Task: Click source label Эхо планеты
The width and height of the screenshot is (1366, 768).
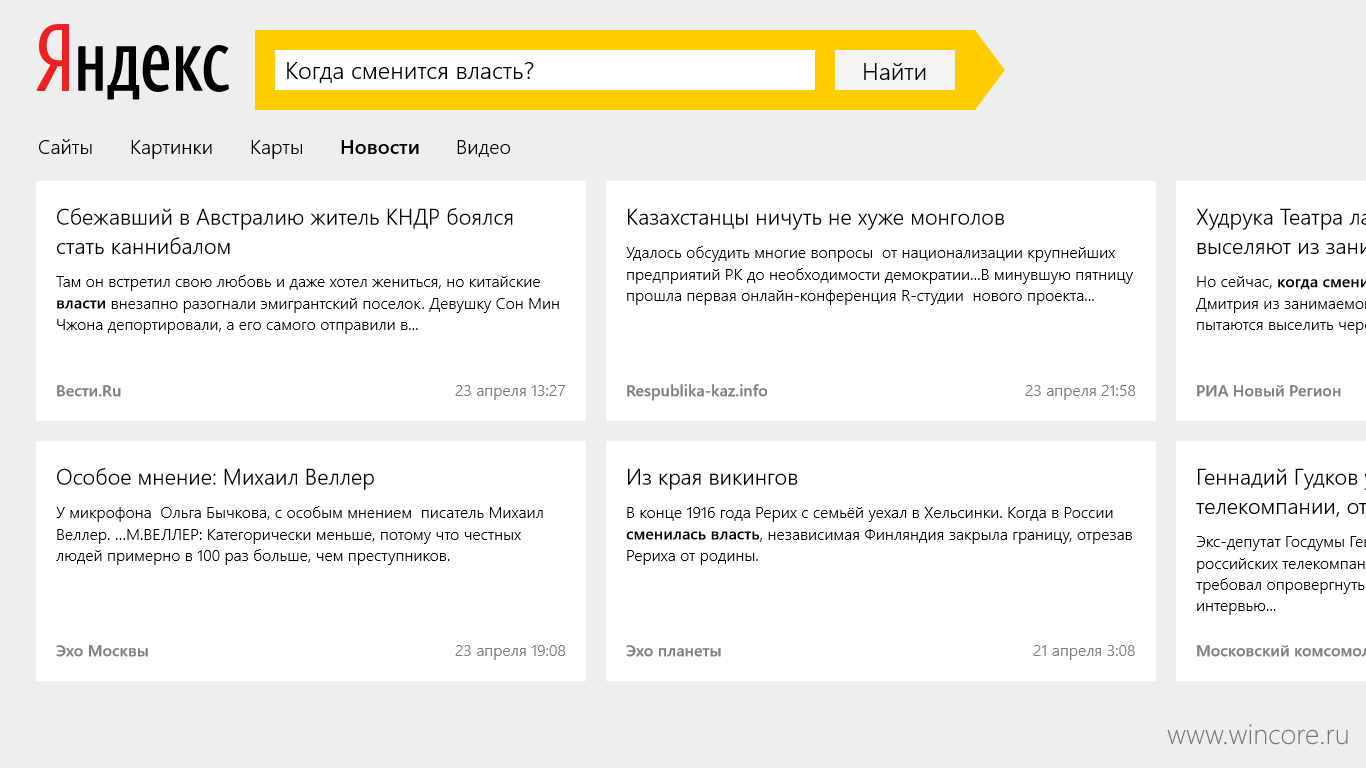Action: tap(673, 651)
